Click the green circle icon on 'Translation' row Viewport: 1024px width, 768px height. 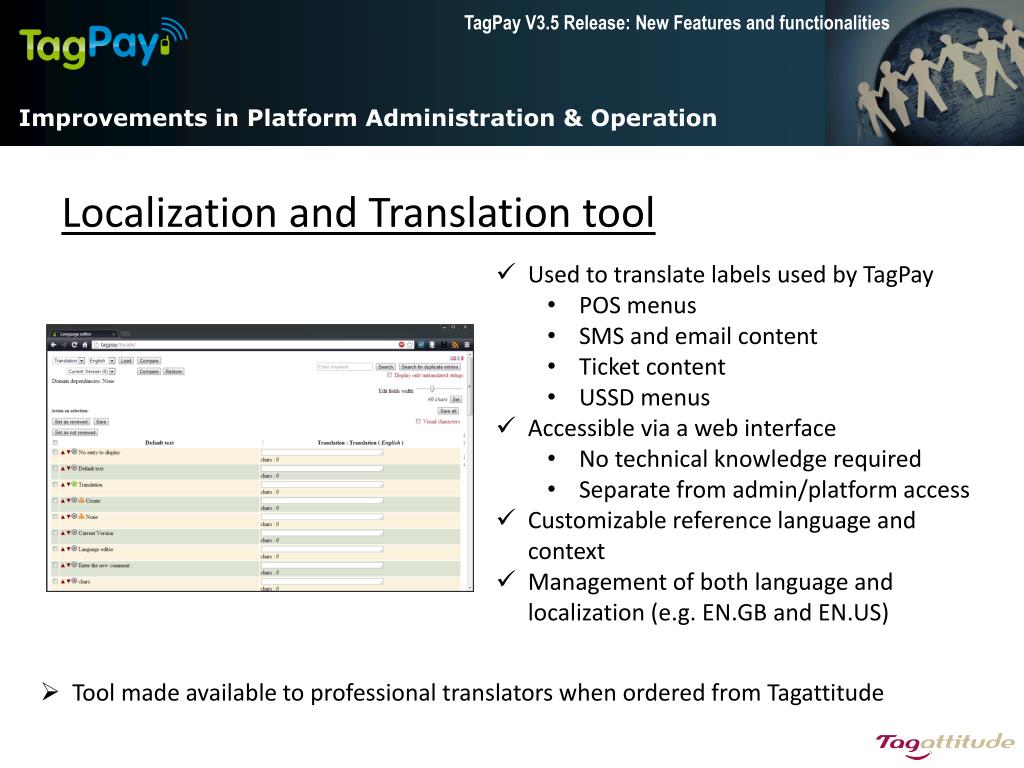coord(74,484)
